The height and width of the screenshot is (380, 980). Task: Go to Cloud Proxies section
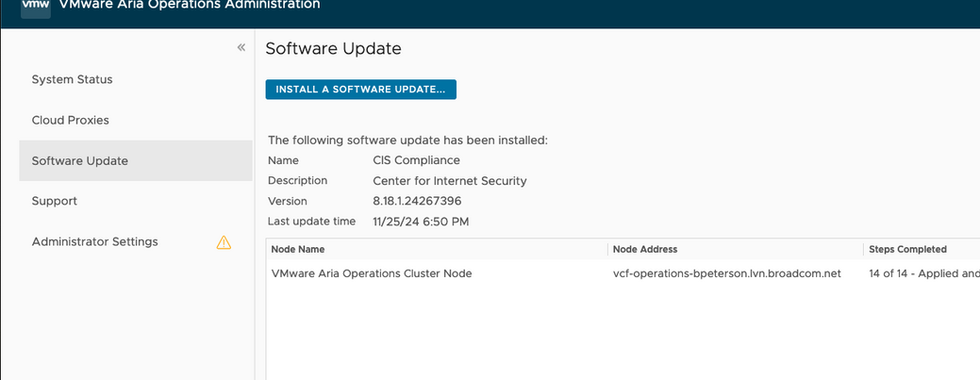[x=71, y=120]
